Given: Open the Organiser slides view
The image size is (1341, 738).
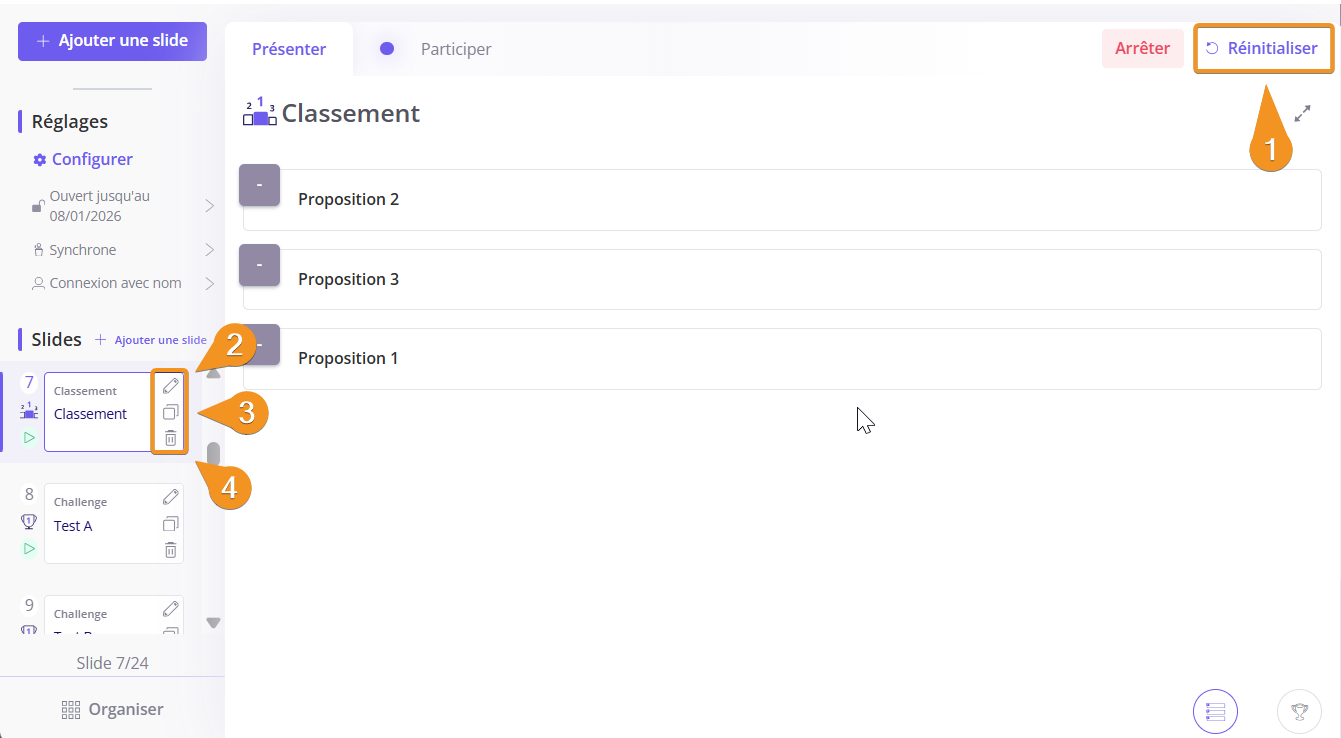Looking at the screenshot, I should click(112, 709).
